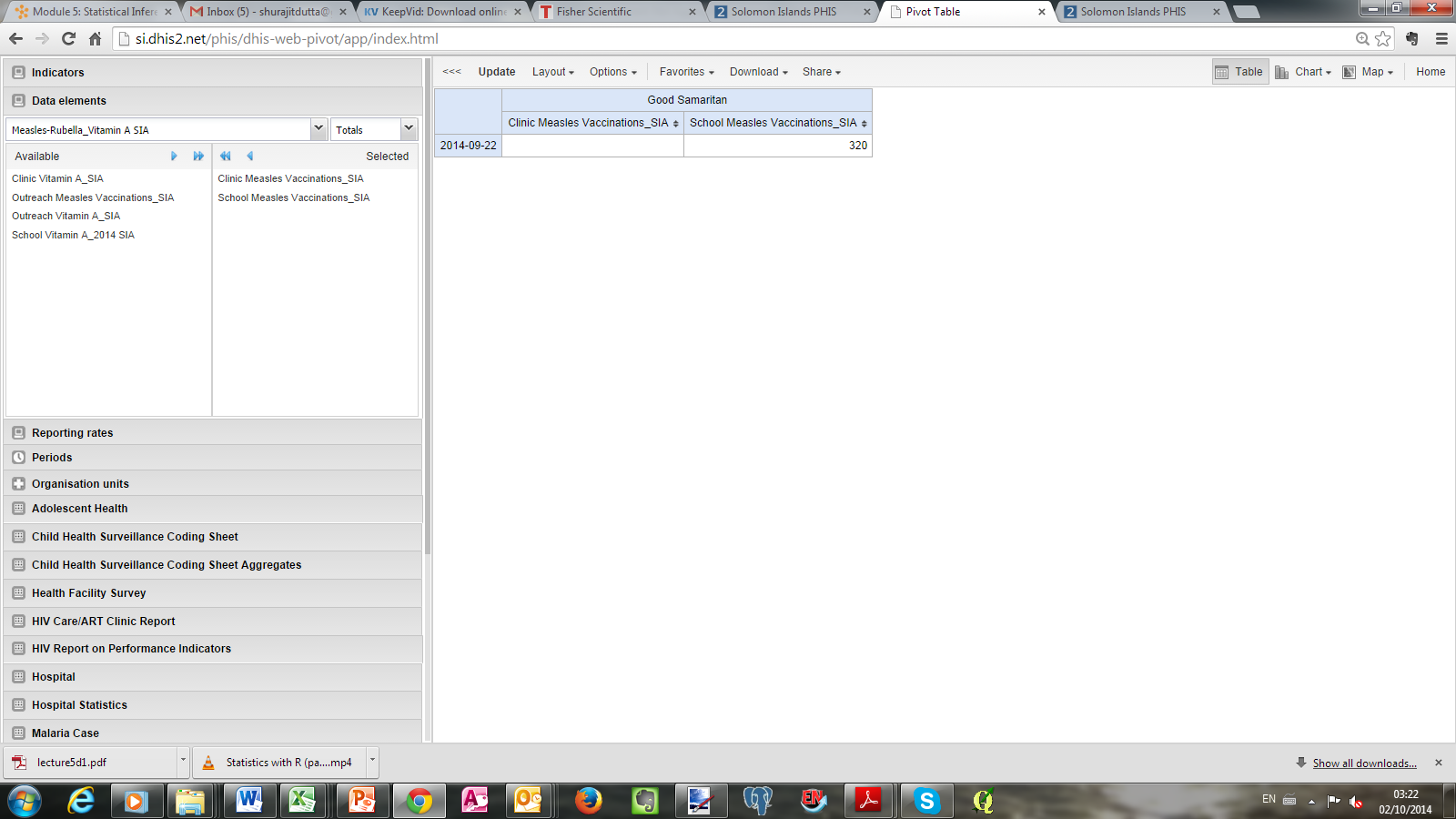Open data element group dropdown Measles-Rubella_Vitamin A SIA

[x=318, y=129]
